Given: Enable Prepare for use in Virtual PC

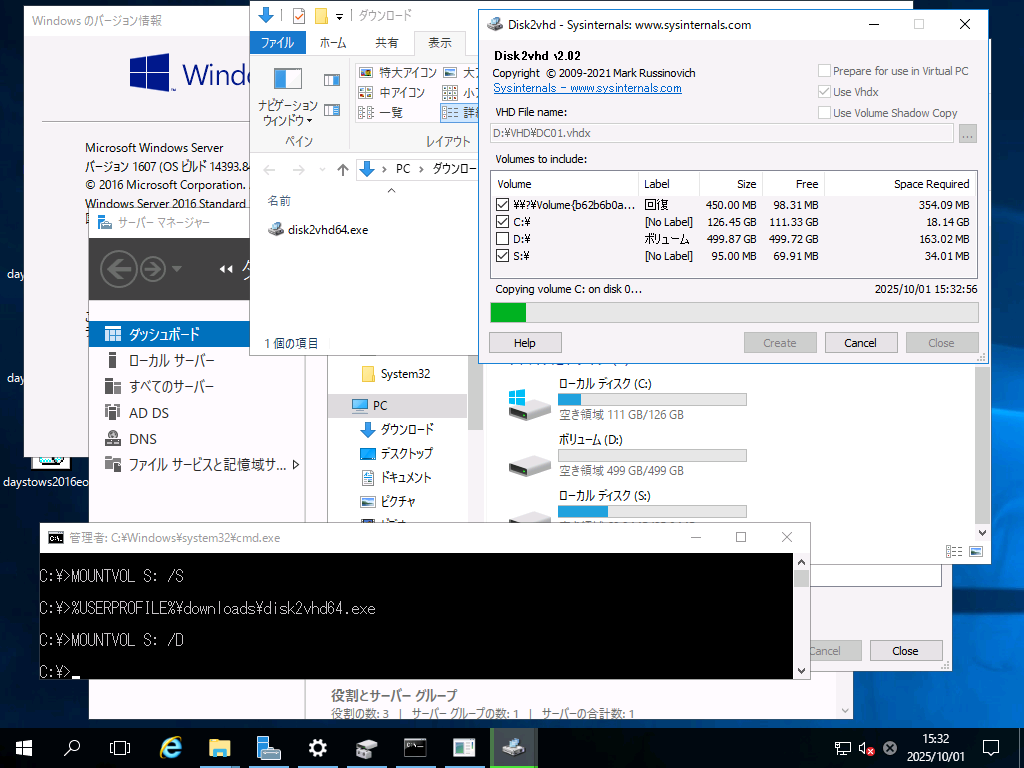Looking at the screenshot, I should click(x=824, y=70).
